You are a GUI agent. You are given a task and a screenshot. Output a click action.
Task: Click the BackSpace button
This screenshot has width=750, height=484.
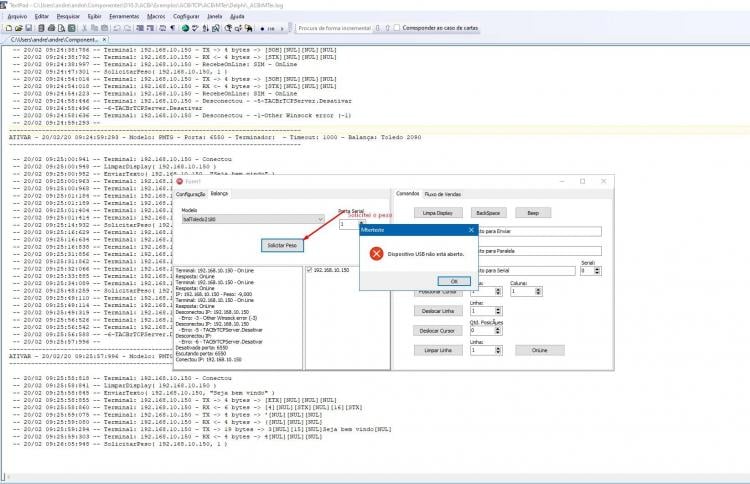point(488,213)
